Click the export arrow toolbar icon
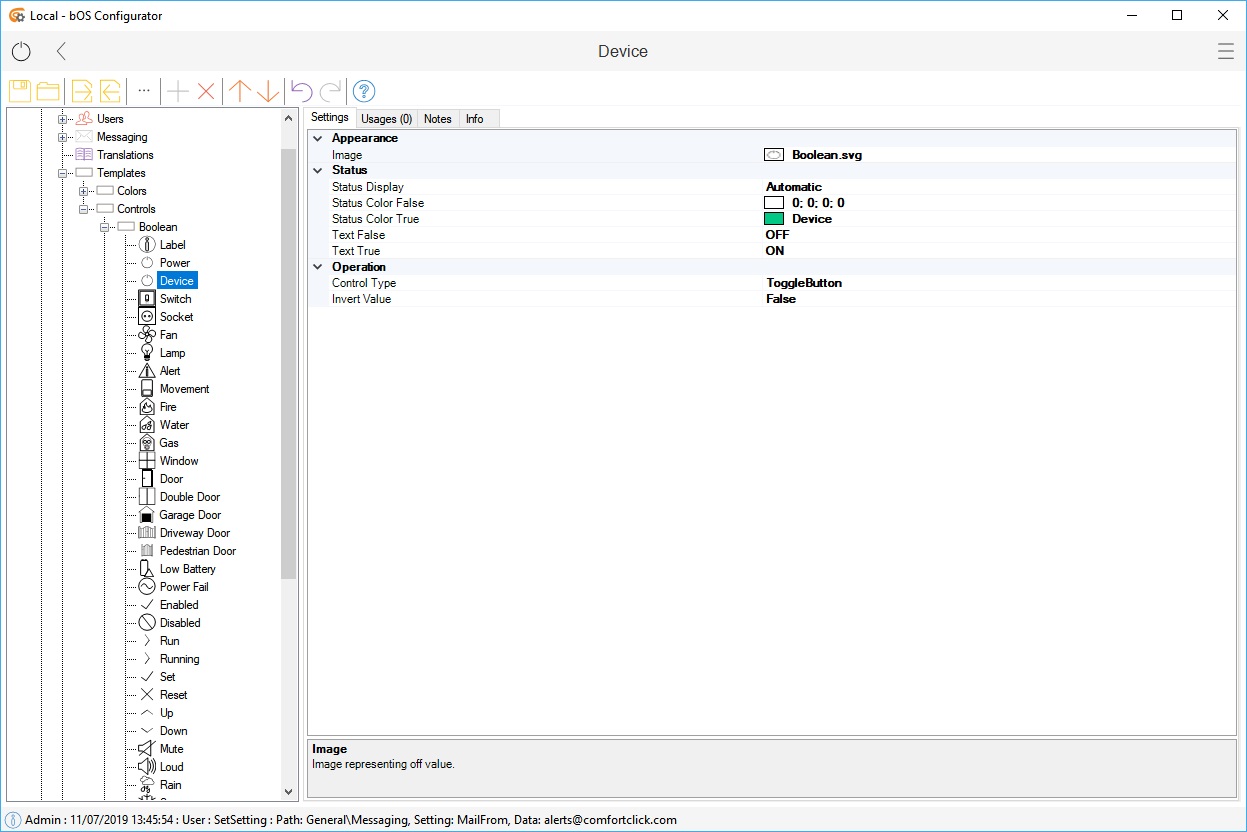 pyautogui.click(x=82, y=91)
